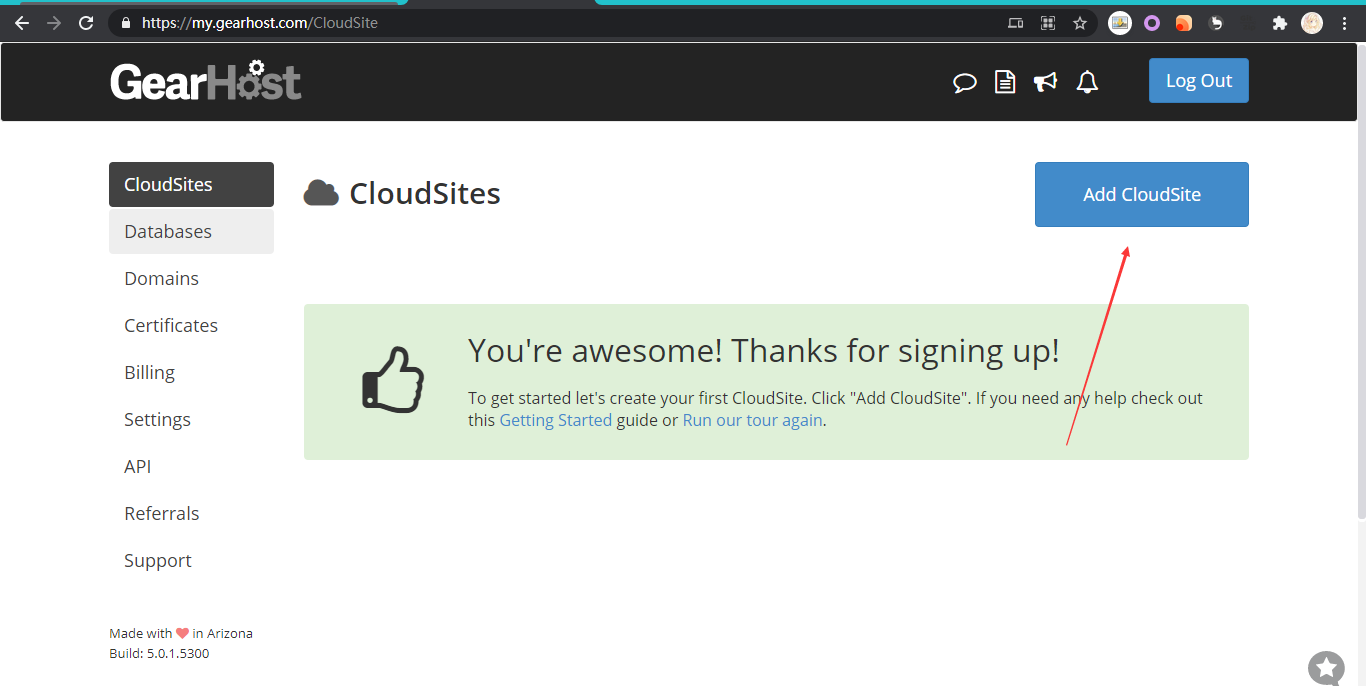Follow the Getting Started guide link

coord(555,420)
